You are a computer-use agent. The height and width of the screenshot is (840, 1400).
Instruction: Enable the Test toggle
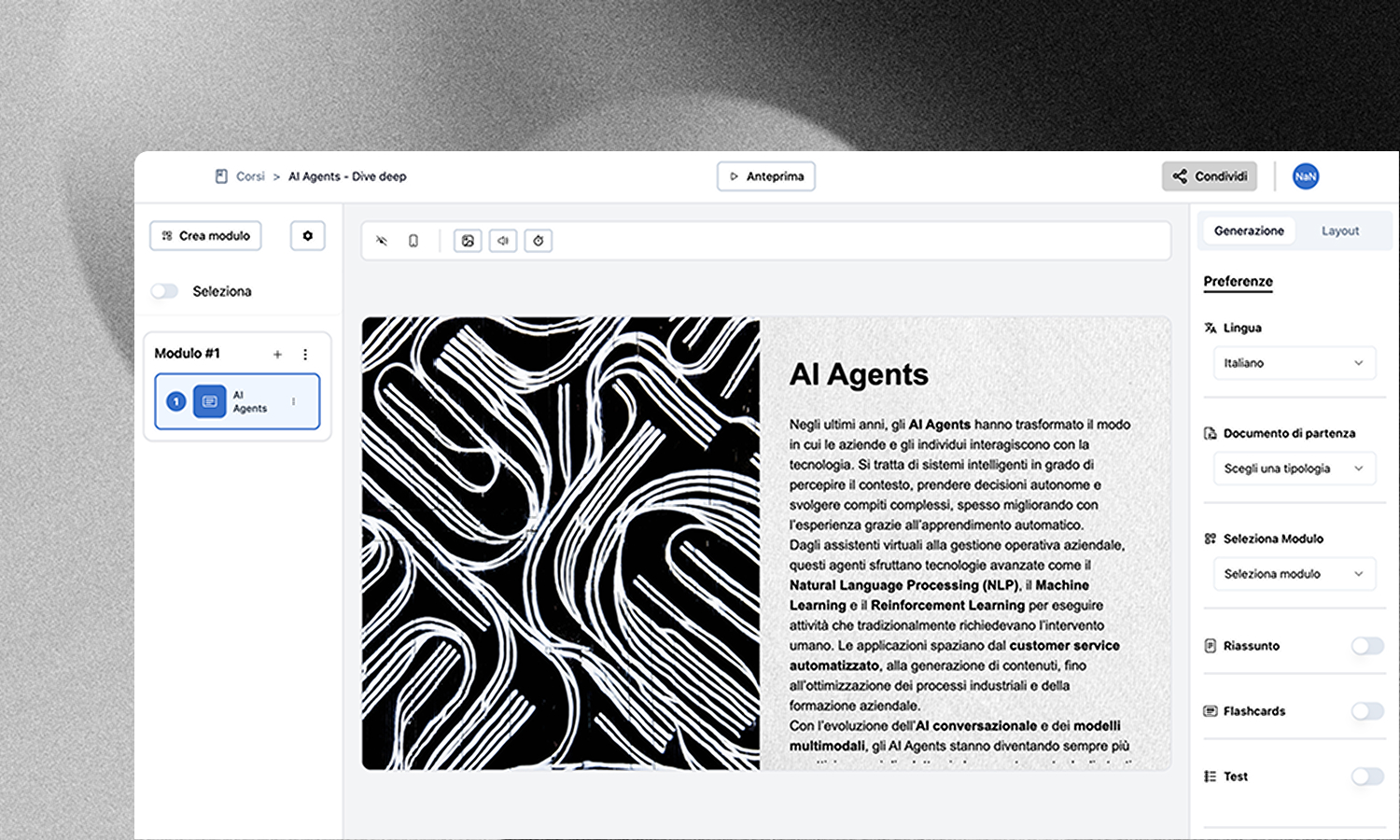pos(1367,777)
